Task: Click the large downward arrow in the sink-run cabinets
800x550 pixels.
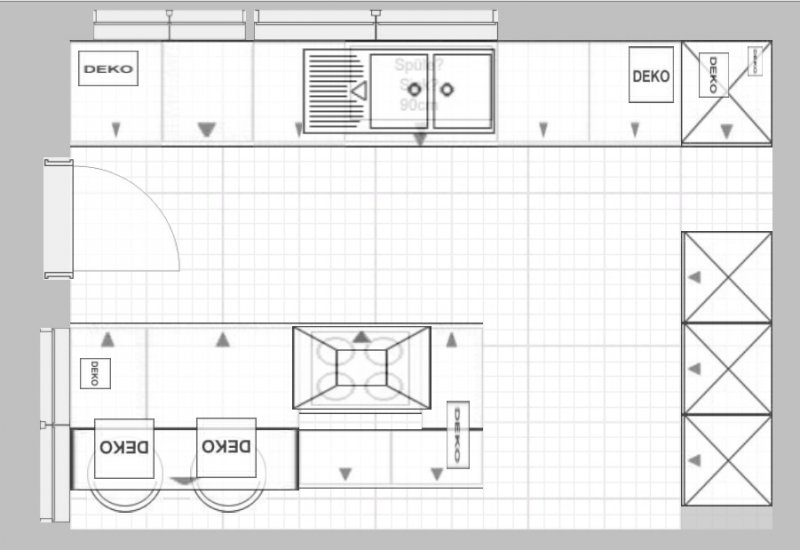Action: pyautogui.click(x=207, y=129)
